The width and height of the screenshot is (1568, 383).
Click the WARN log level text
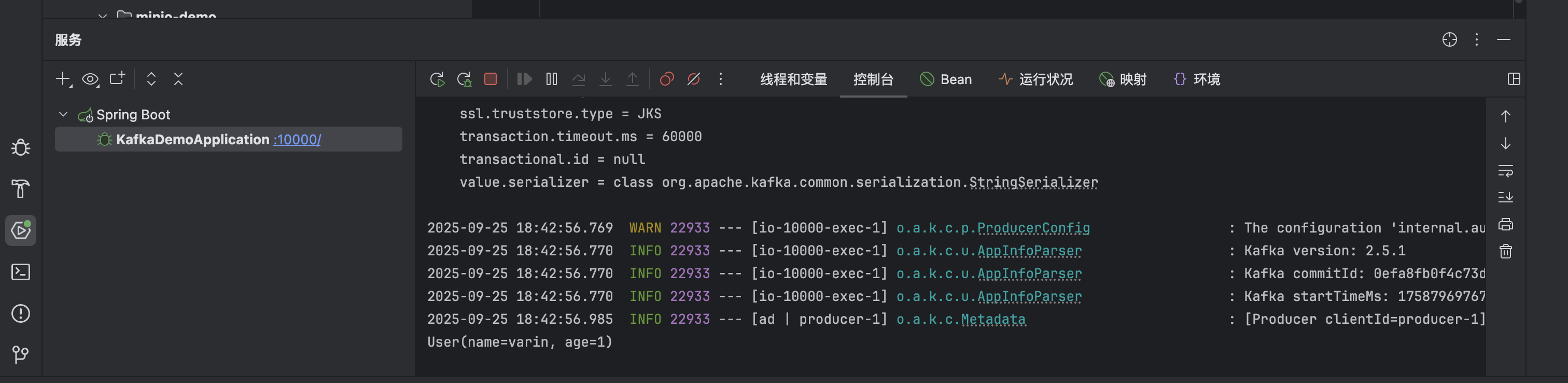tap(645, 228)
